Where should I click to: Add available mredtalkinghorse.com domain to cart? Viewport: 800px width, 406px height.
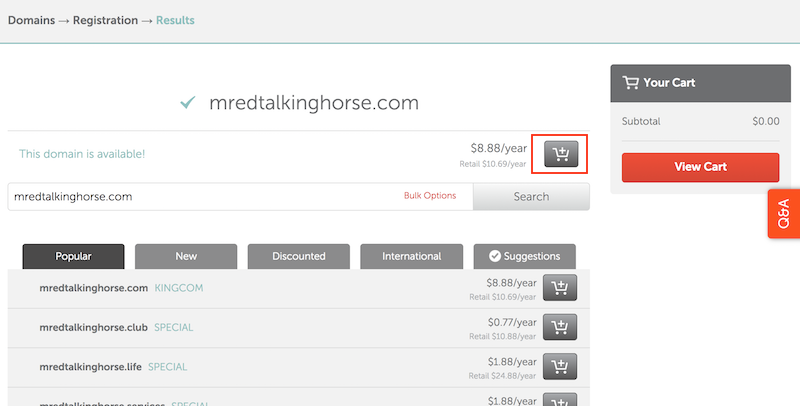click(561, 154)
